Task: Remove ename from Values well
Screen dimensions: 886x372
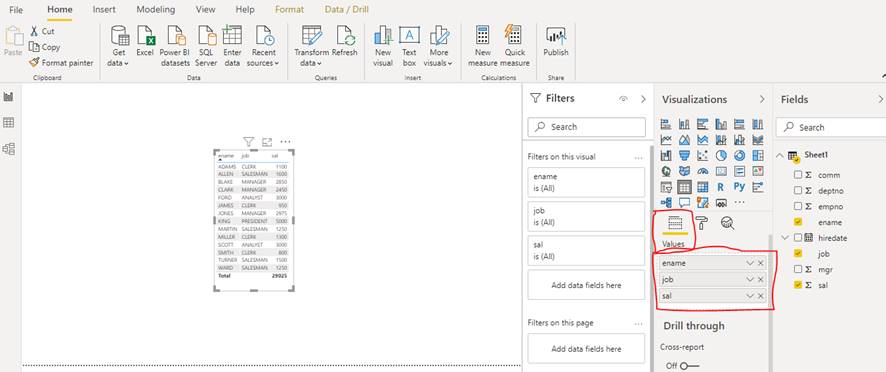Action: coord(761,263)
